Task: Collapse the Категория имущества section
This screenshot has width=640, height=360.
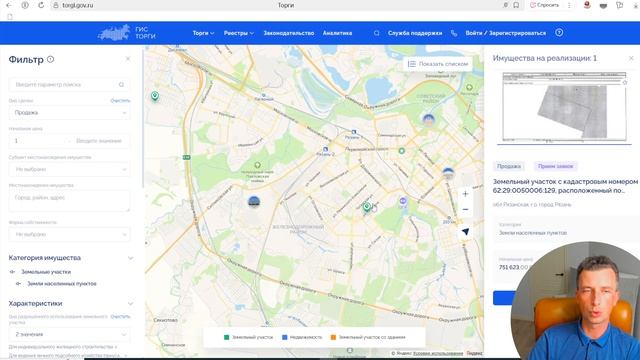Action: point(131,258)
